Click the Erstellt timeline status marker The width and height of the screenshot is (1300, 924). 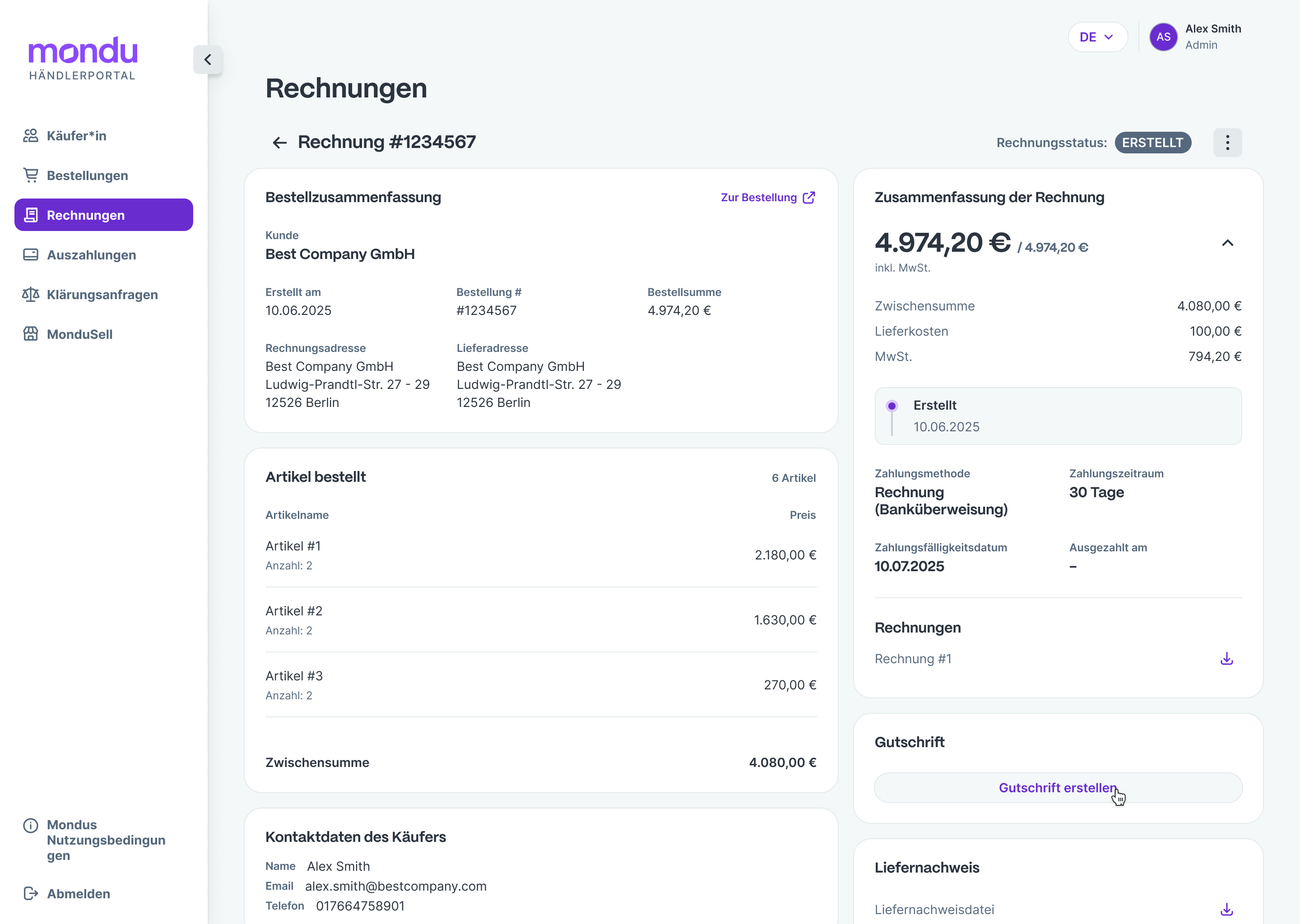click(x=892, y=406)
